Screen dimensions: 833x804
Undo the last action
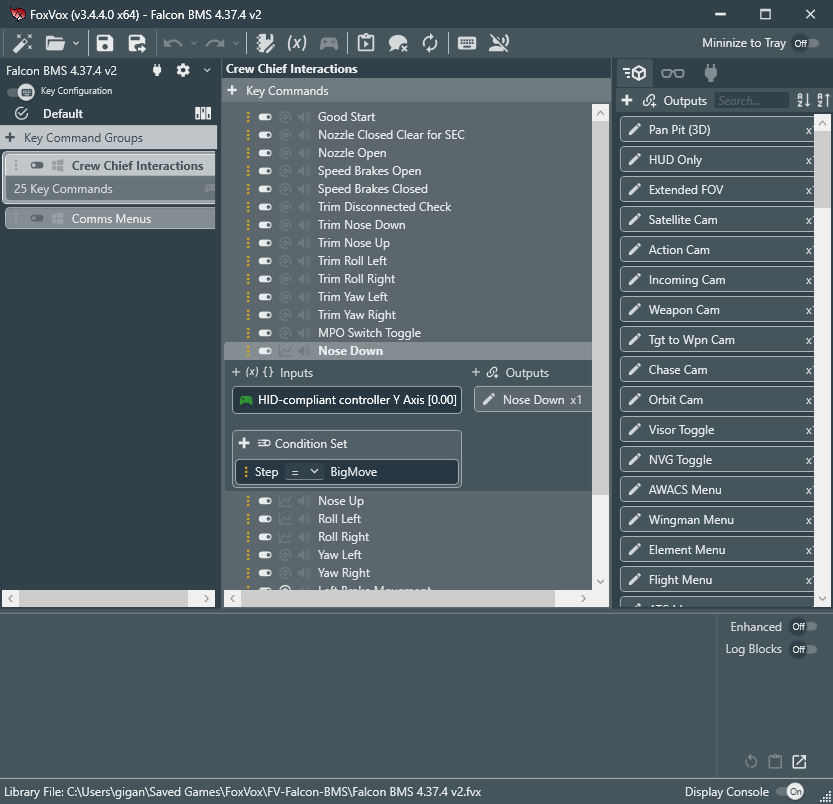[173, 43]
